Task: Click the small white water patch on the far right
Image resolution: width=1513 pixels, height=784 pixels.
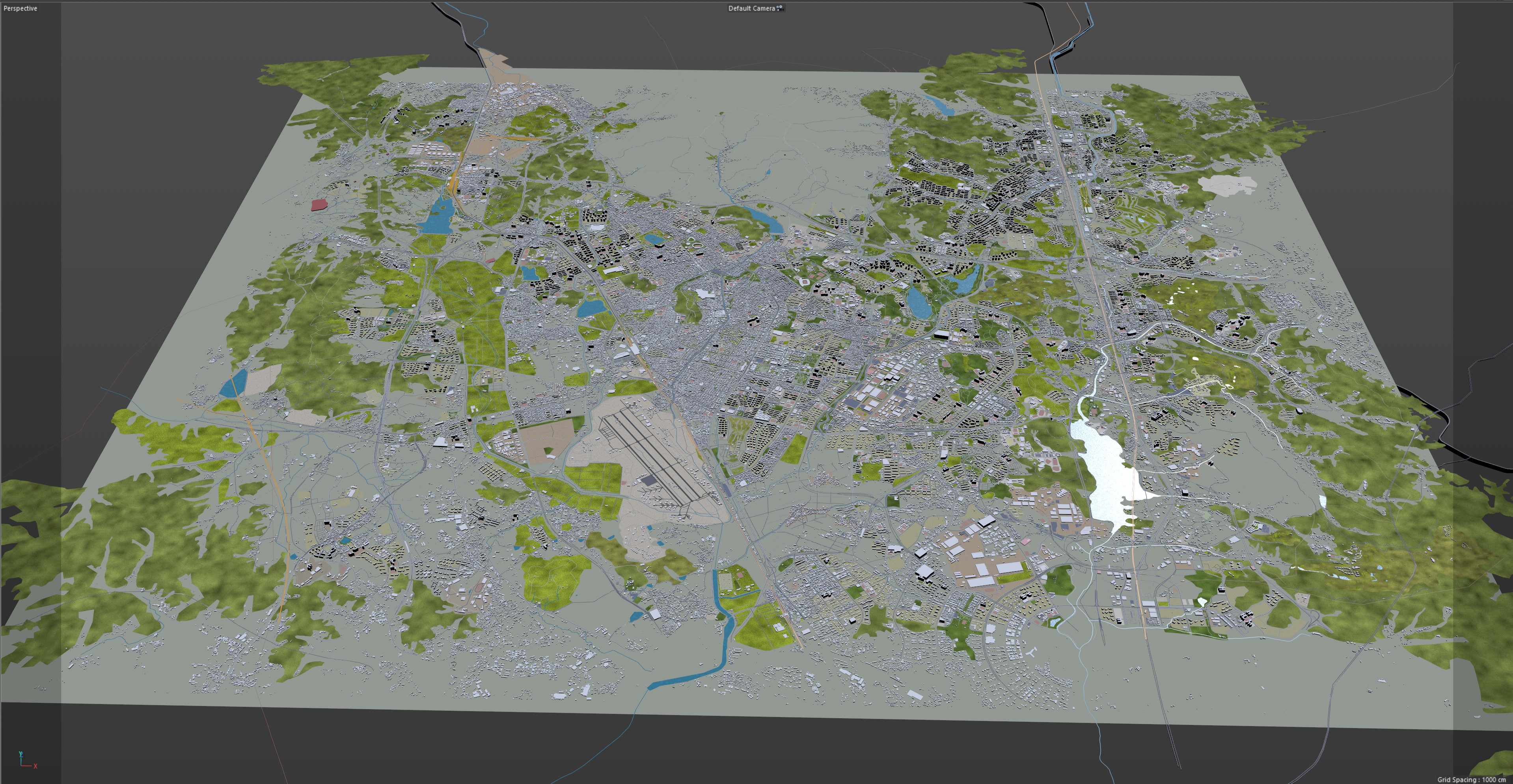Action: tap(1323, 501)
